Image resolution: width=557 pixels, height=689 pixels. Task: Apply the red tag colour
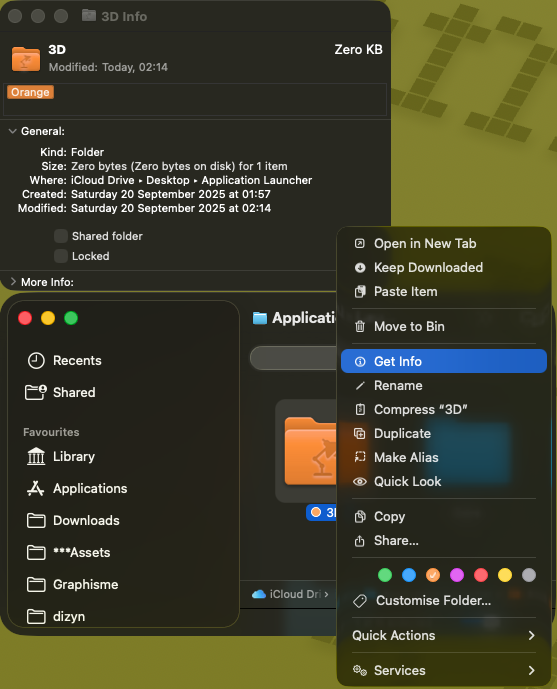point(481,575)
